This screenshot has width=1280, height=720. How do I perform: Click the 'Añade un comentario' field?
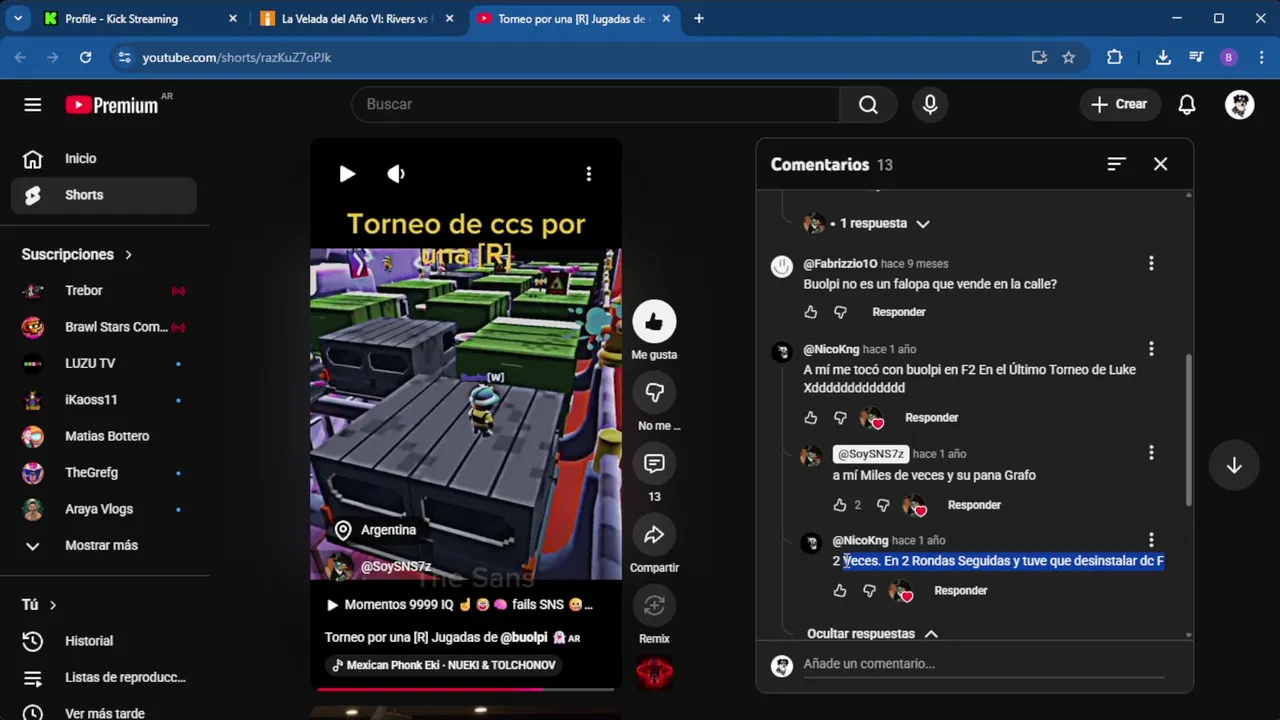(983, 664)
